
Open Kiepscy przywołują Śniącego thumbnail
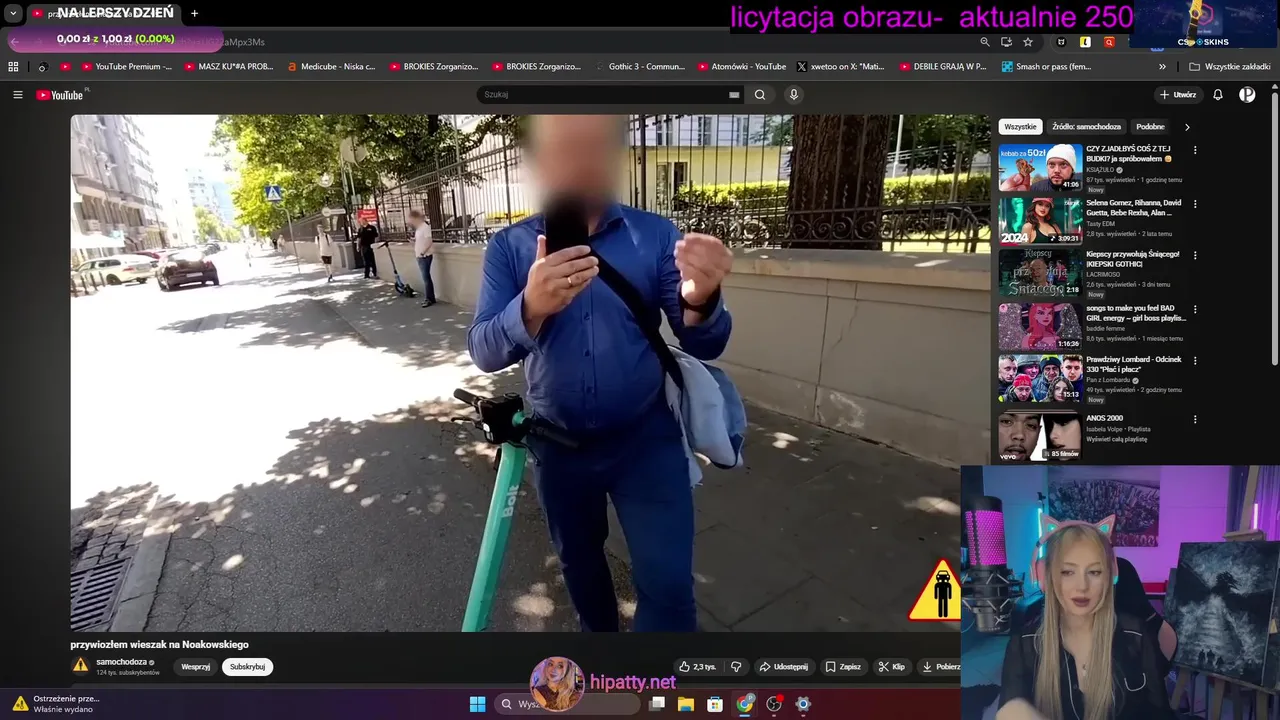pyautogui.click(x=1040, y=272)
